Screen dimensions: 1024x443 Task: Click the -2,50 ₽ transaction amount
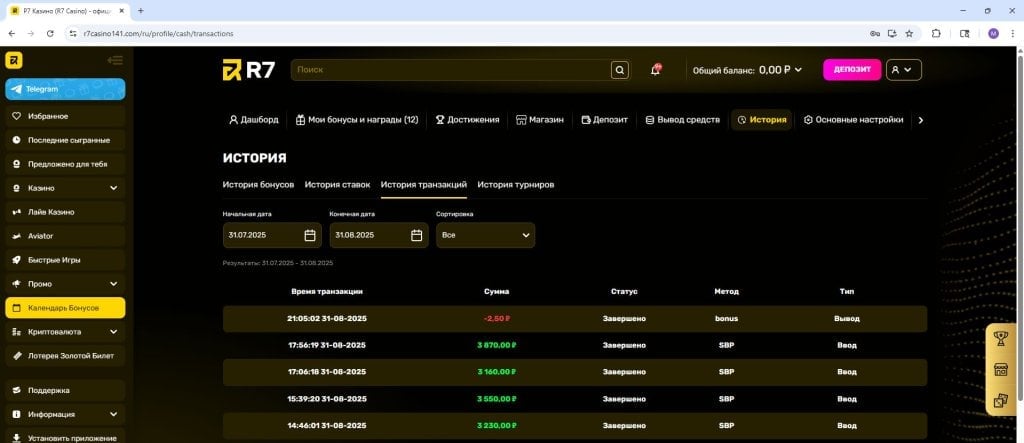click(x=497, y=319)
